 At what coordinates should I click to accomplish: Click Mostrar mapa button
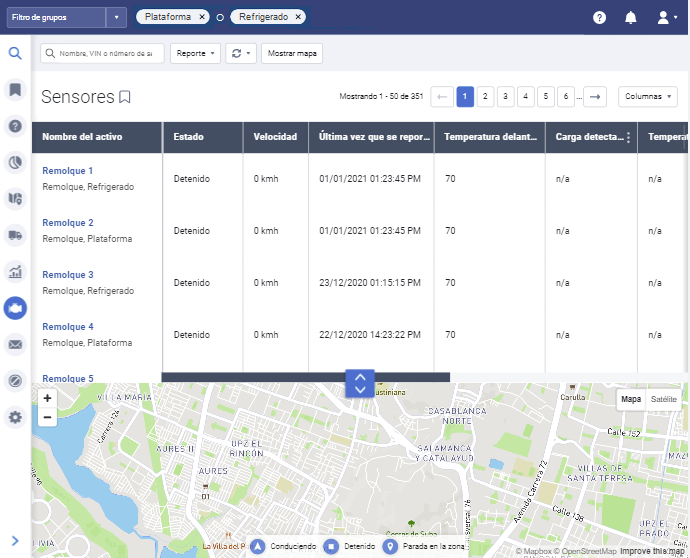[292, 53]
